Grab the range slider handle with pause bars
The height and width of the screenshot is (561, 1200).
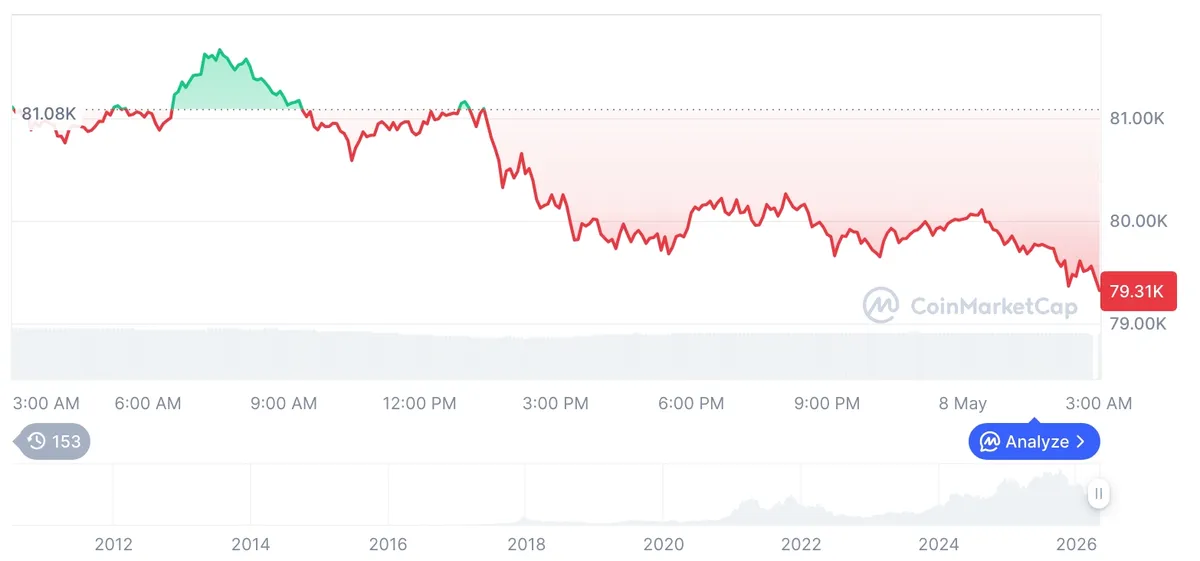click(x=1099, y=493)
